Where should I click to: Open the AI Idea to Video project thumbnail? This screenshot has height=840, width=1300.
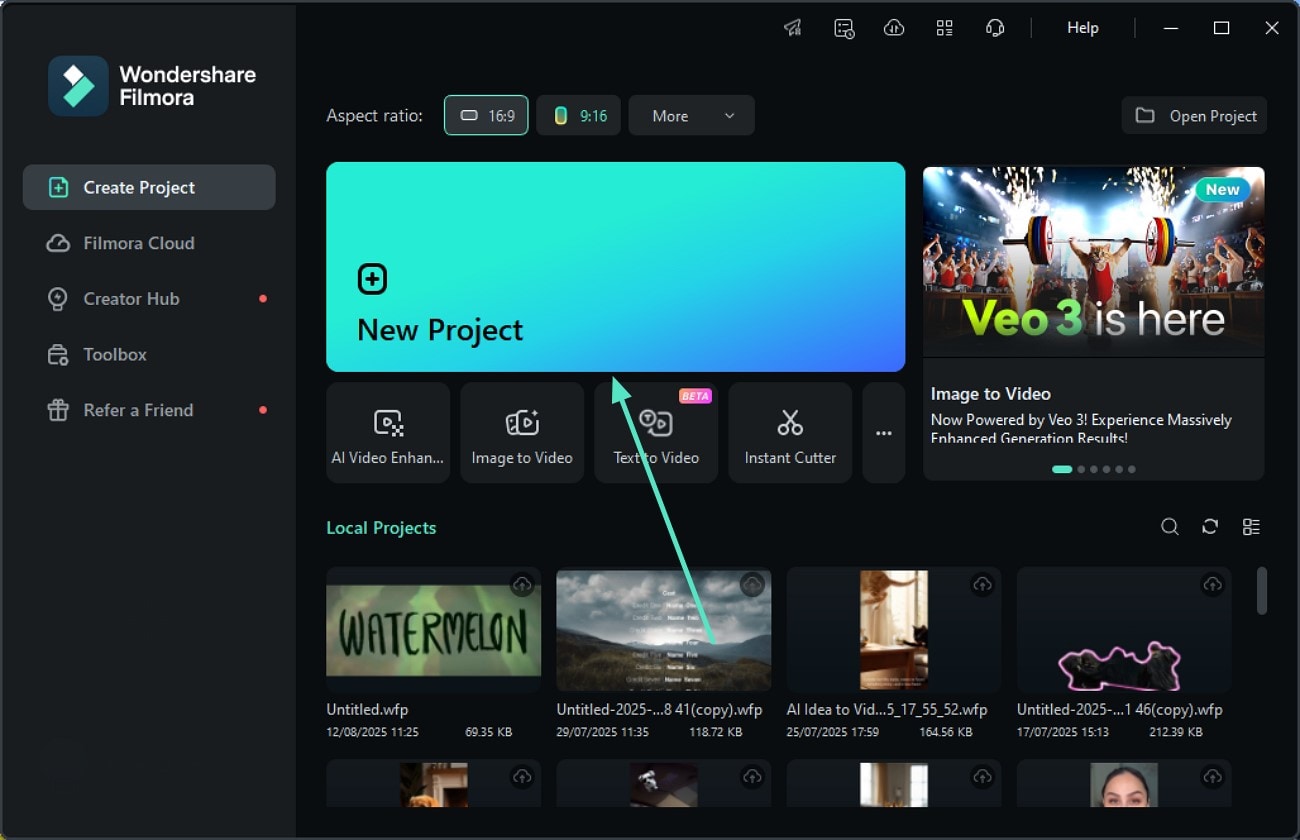894,629
